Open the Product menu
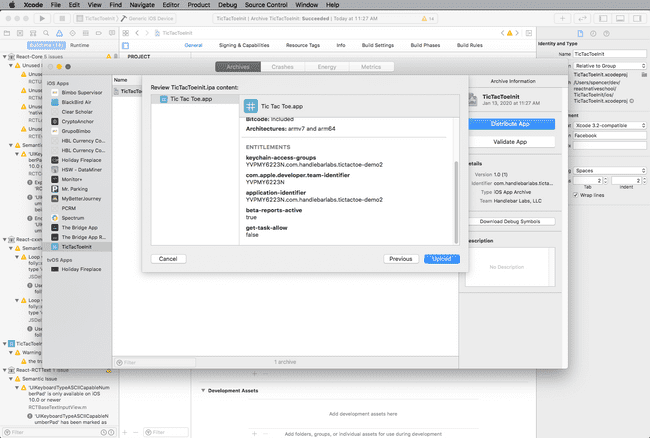This screenshot has height=438, width=650. click(x=199, y=5)
